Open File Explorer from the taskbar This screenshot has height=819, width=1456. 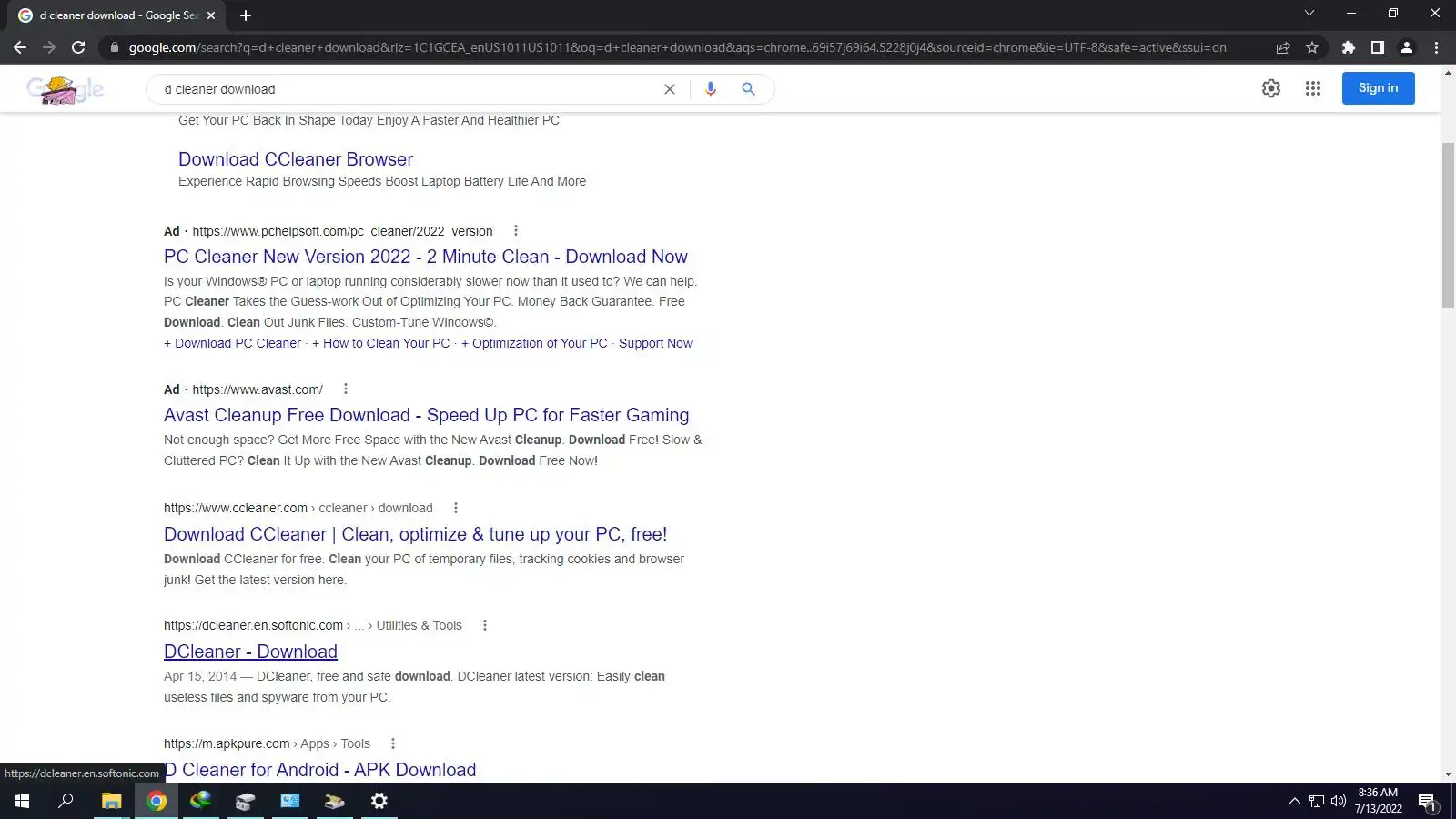click(111, 801)
